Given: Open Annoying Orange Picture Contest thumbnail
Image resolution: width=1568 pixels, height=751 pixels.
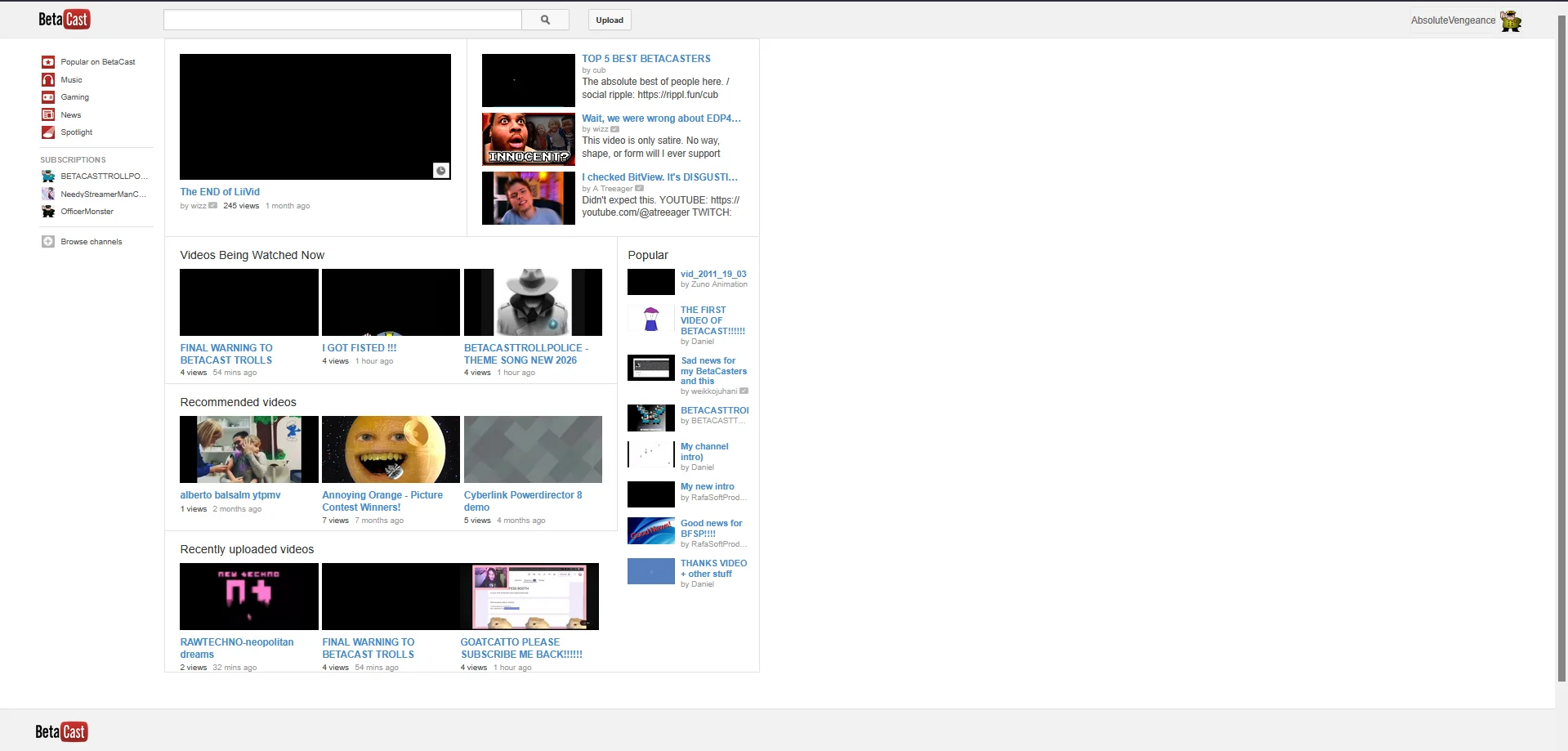Looking at the screenshot, I should click(x=391, y=449).
